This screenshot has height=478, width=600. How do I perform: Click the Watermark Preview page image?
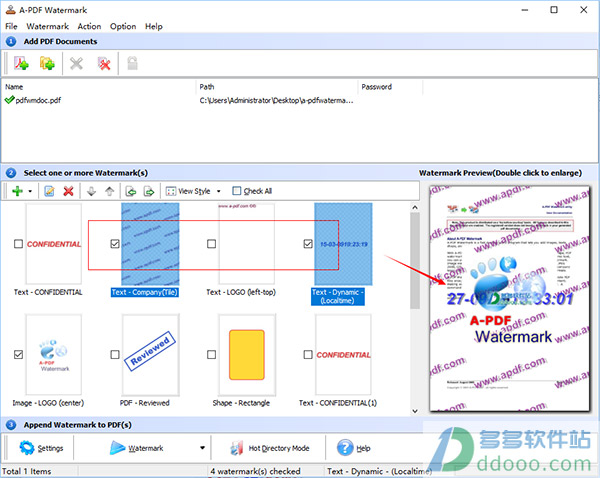[509, 299]
